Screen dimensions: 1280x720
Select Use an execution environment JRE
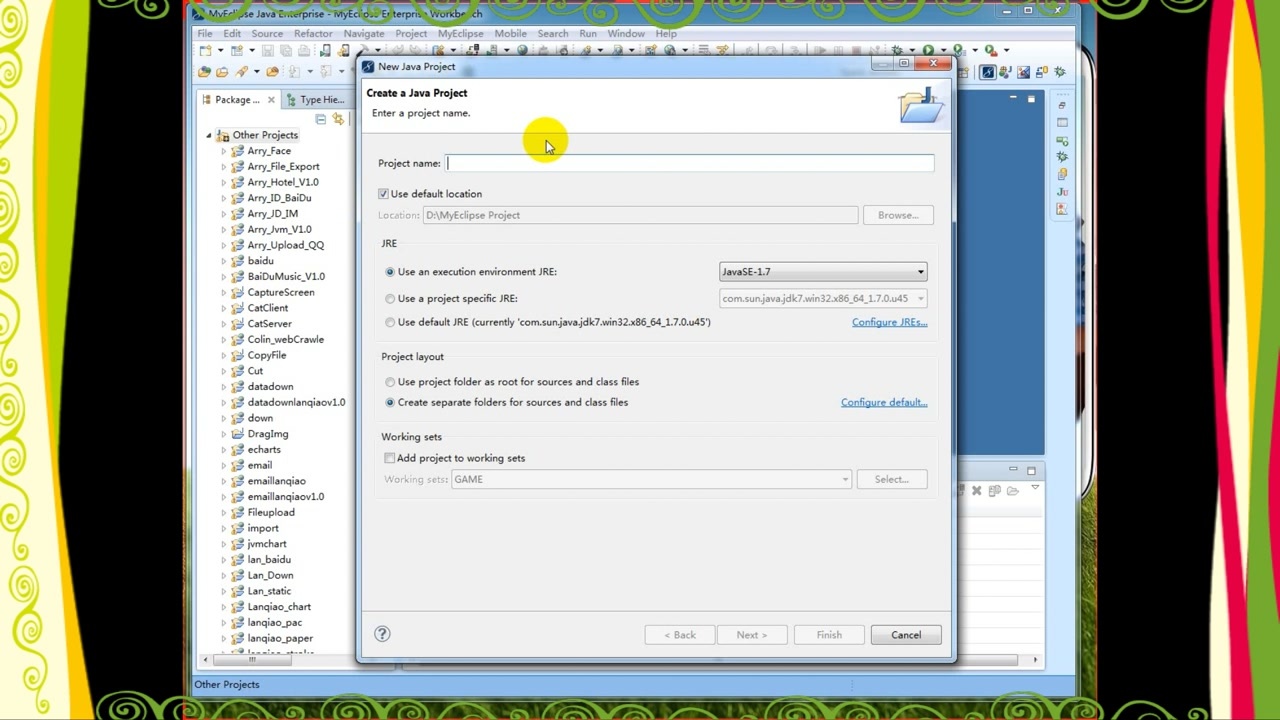pyautogui.click(x=390, y=272)
